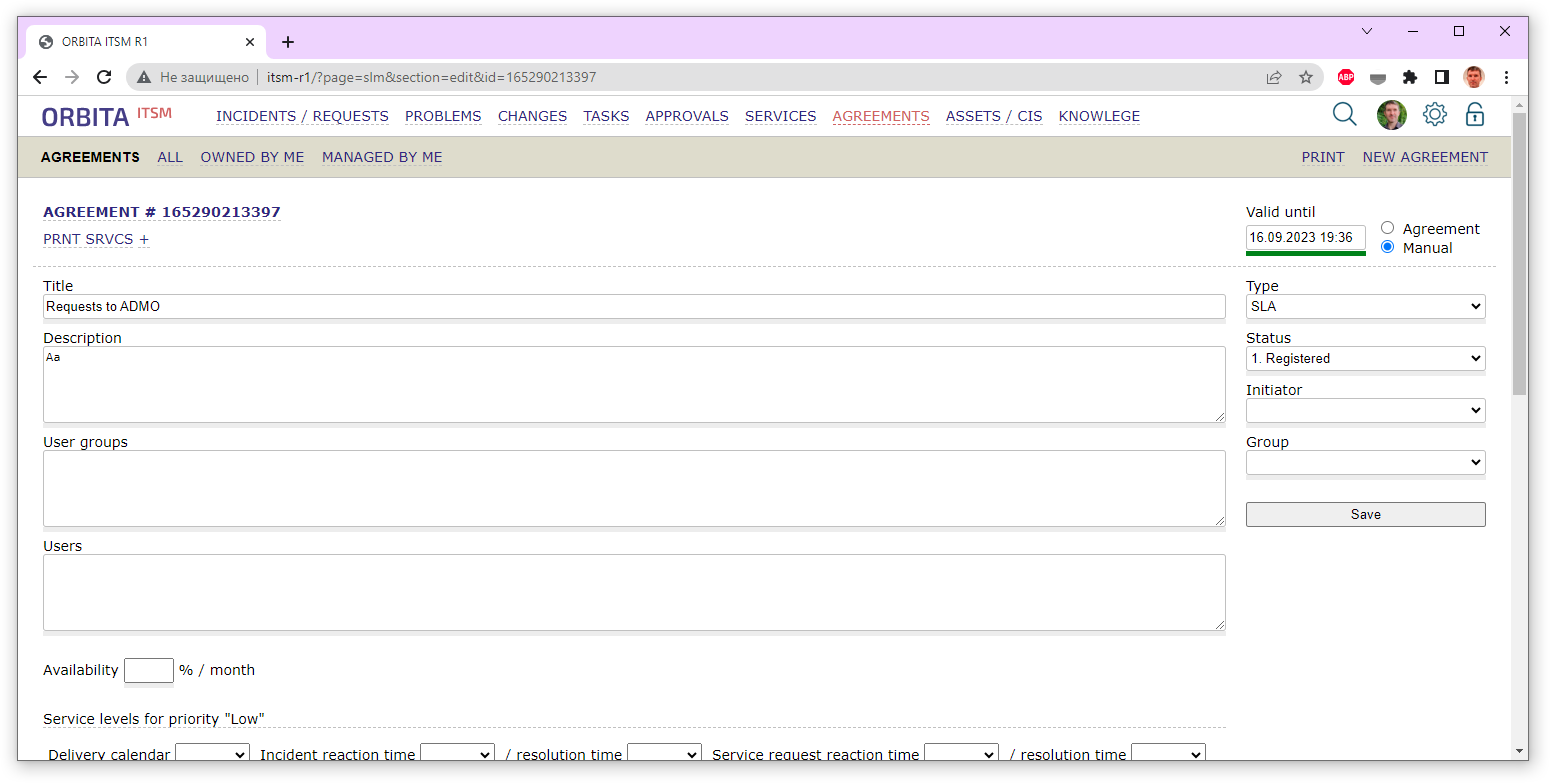
Task: Bookmark page with star icon
Action: (x=1305, y=77)
